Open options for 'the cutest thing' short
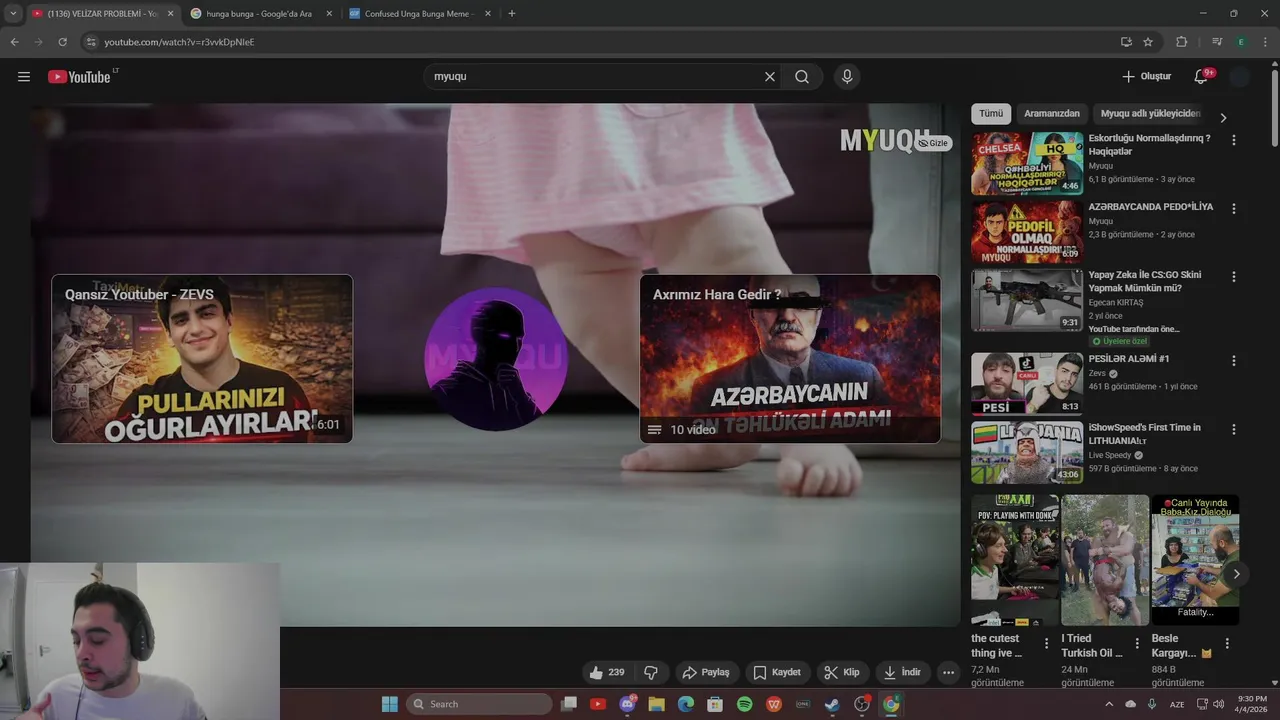Viewport: 1280px width, 720px height. tap(1047, 644)
